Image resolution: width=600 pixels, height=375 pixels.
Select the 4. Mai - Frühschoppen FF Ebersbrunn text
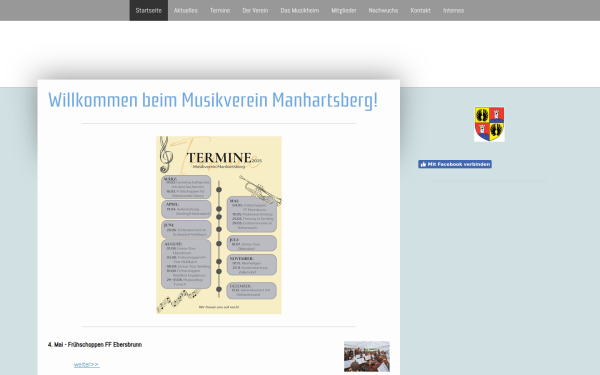tap(95, 344)
